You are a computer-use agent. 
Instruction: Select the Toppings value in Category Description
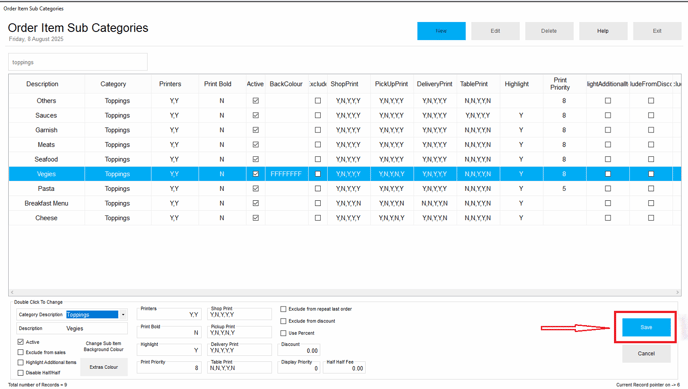tap(92, 314)
